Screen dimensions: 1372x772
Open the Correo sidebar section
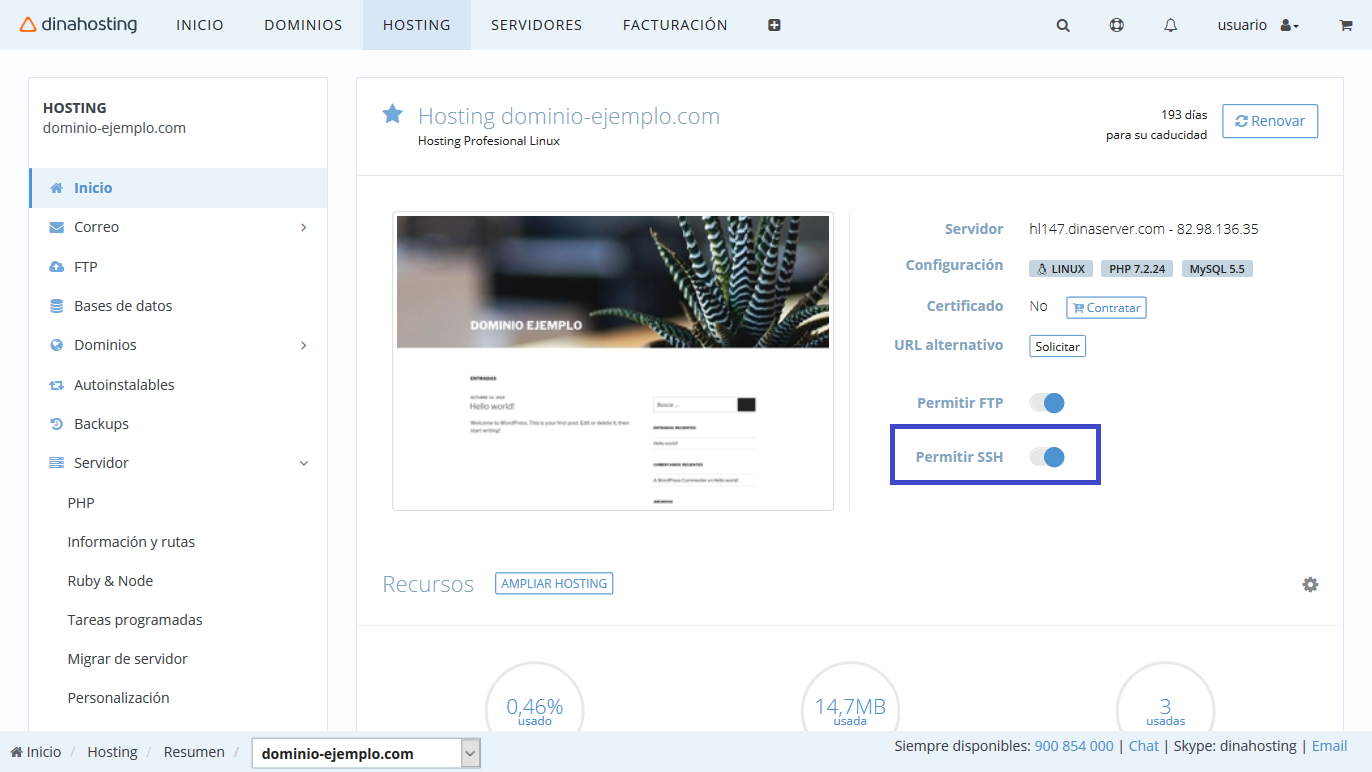(x=96, y=226)
